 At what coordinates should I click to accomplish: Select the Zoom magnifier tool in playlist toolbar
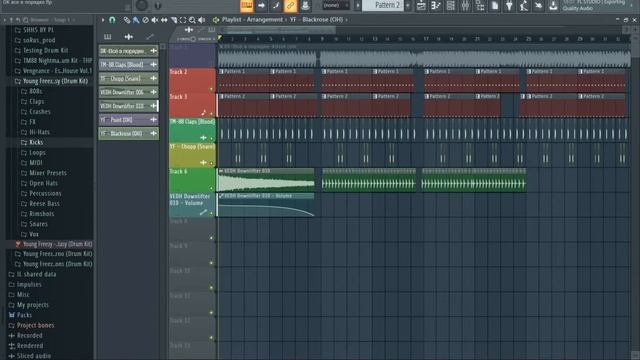coord(192,20)
